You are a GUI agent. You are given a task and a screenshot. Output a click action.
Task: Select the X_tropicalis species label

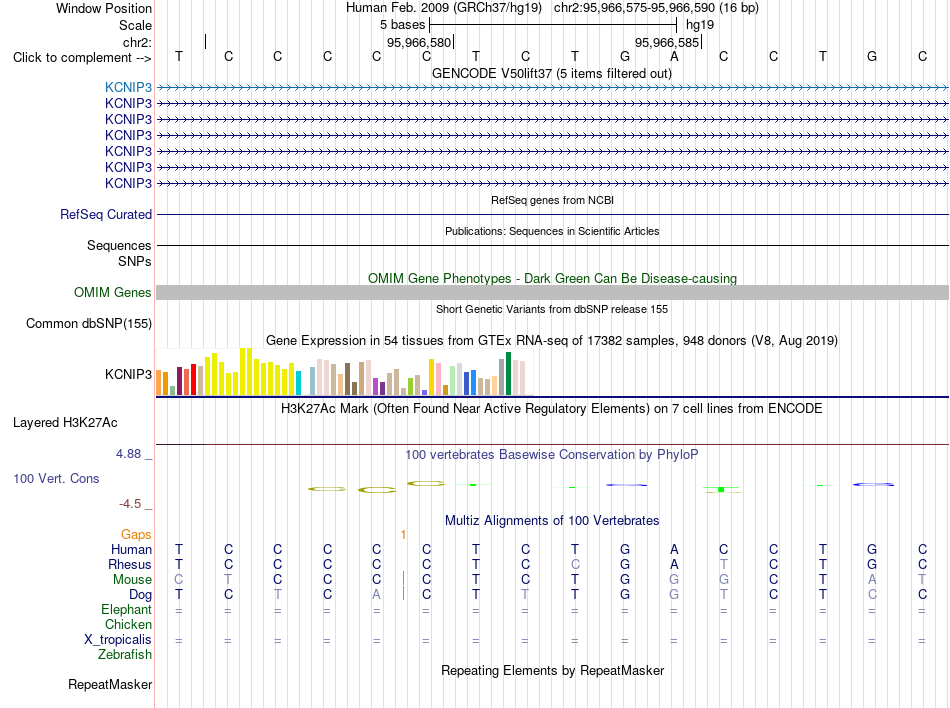click(x=118, y=640)
